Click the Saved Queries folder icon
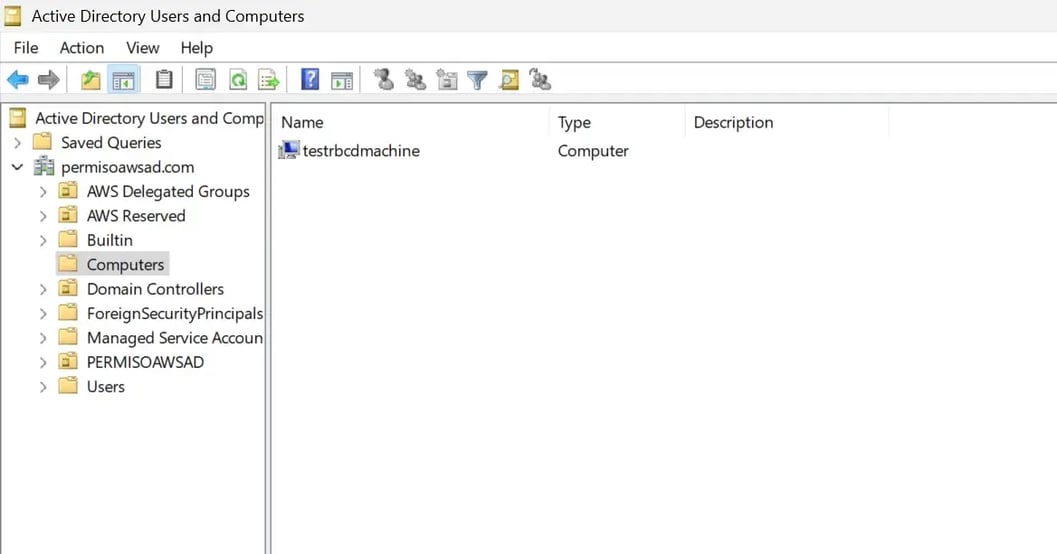 (x=42, y=142)
